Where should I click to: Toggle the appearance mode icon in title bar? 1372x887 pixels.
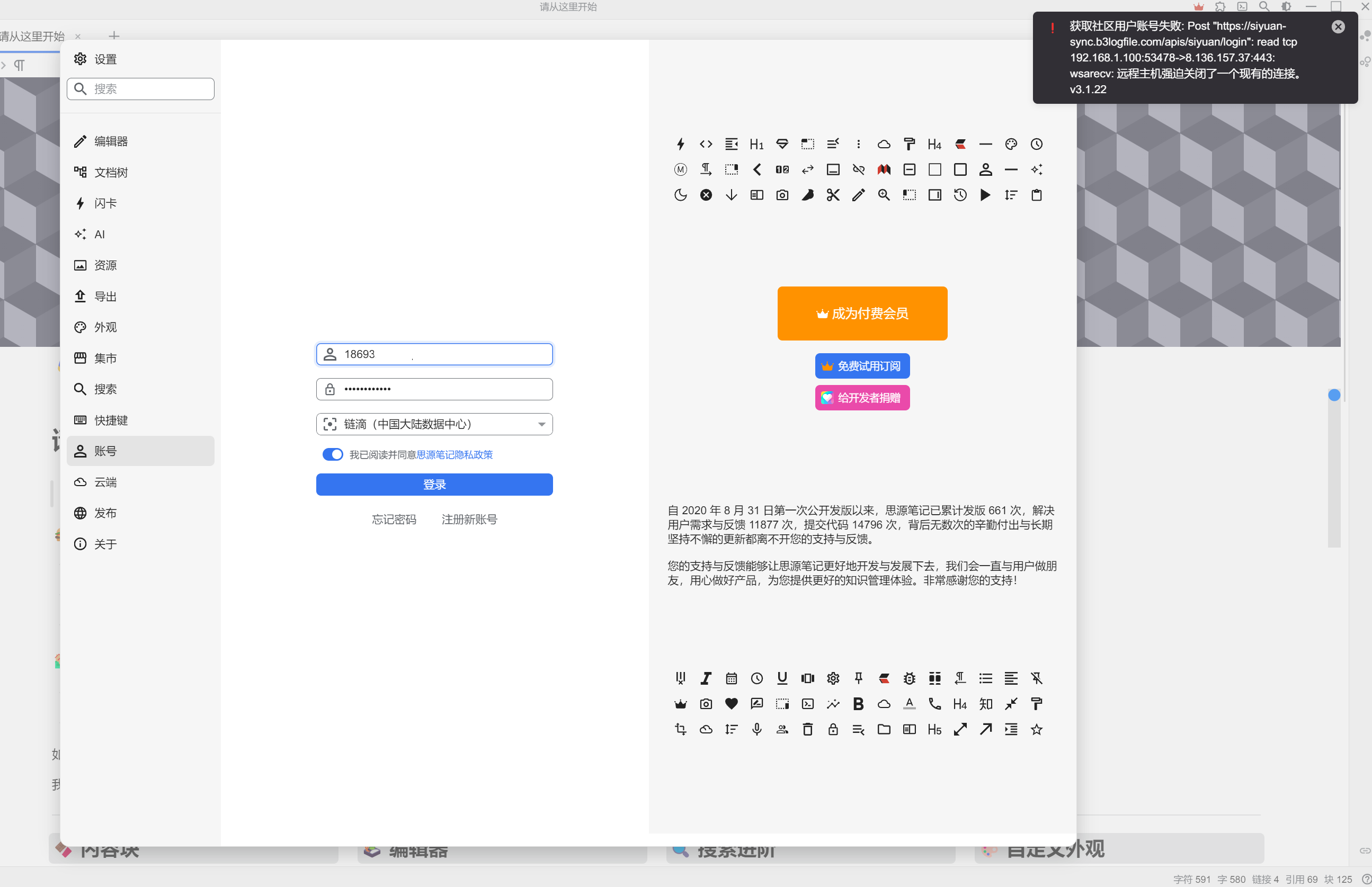click(1286, 6)
